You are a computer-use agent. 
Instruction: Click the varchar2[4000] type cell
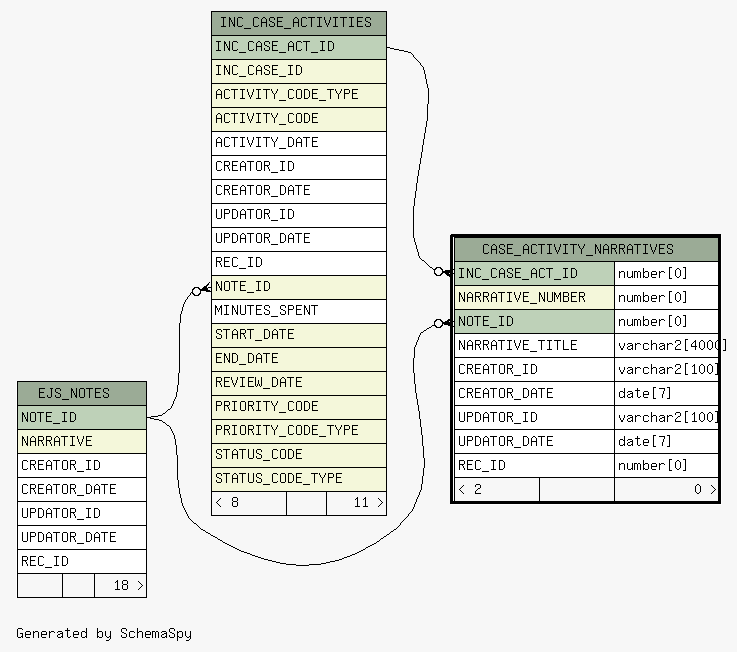point(667,345)
